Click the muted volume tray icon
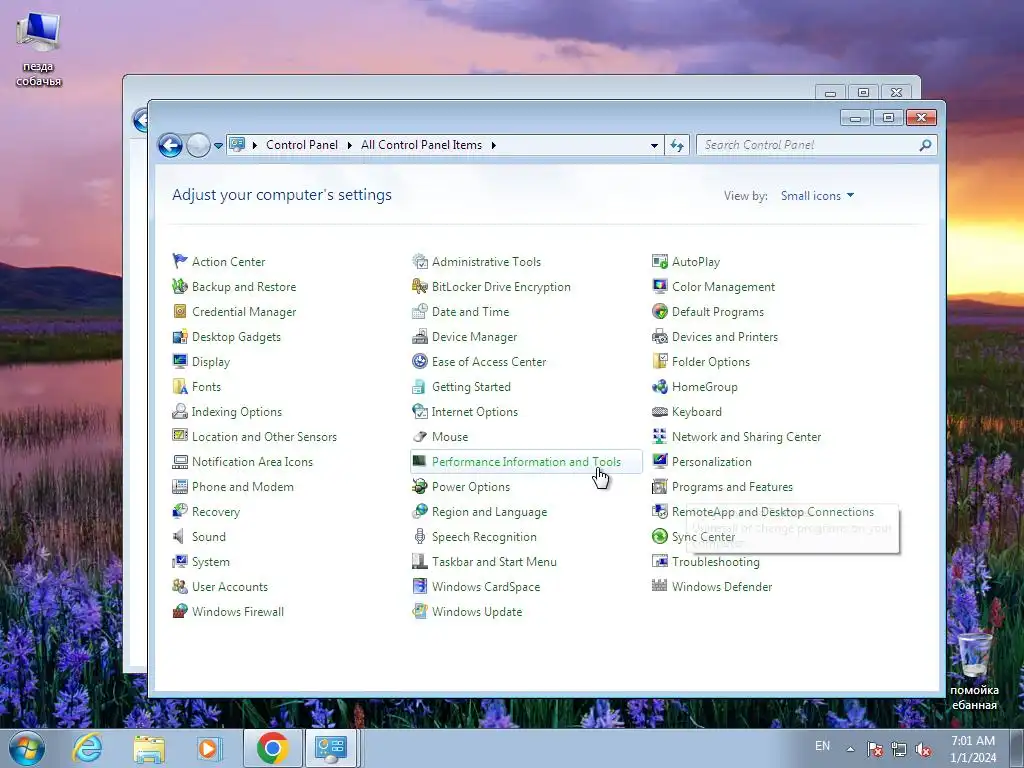1024x768 pixels. click(923, 750)
